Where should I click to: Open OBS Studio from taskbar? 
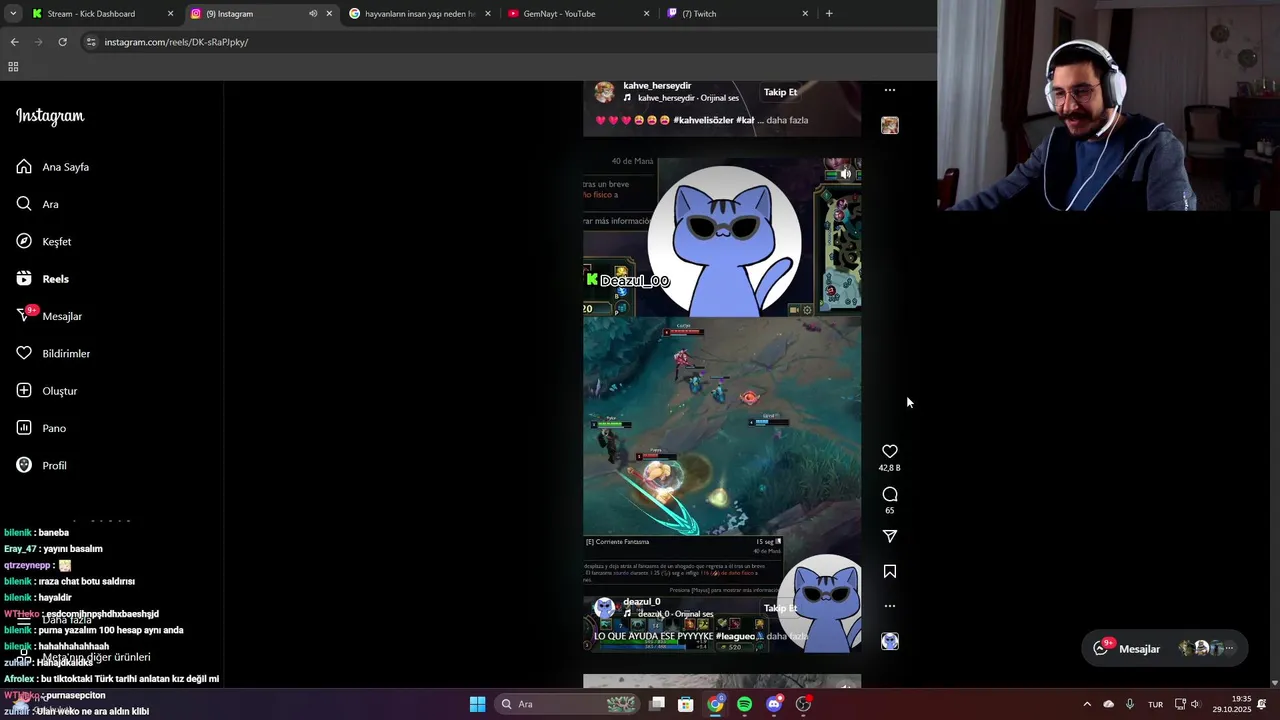tap(803, 704)
